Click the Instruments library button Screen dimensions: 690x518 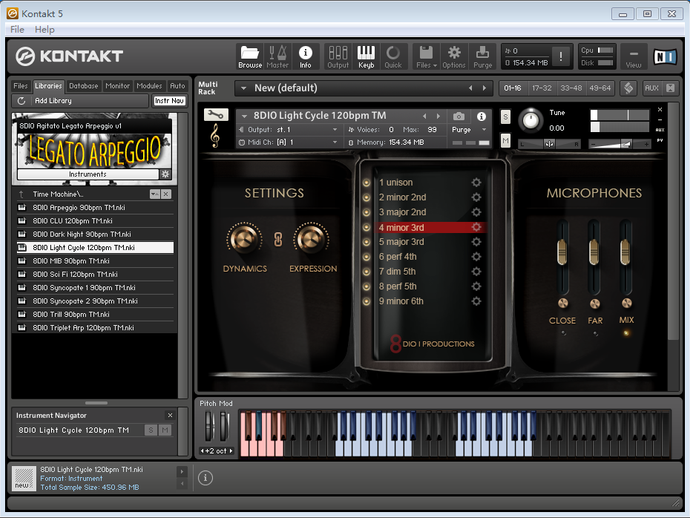point(88,174)
